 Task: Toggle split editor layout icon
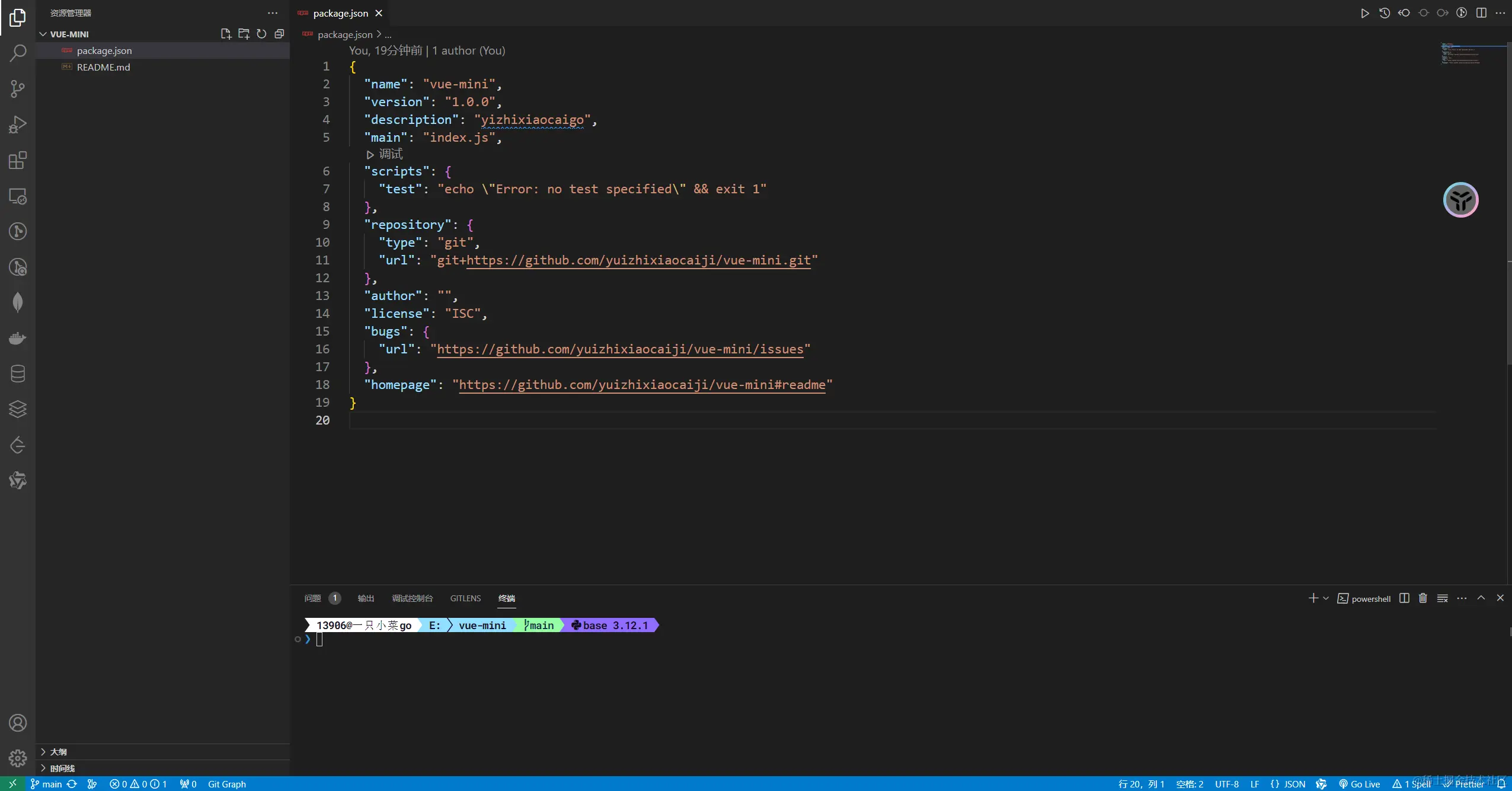[1481, 13]
